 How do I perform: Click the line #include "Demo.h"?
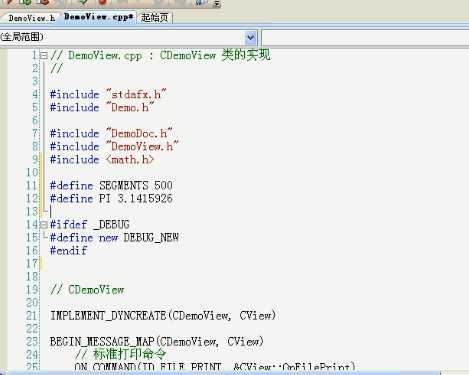(102, 108)
